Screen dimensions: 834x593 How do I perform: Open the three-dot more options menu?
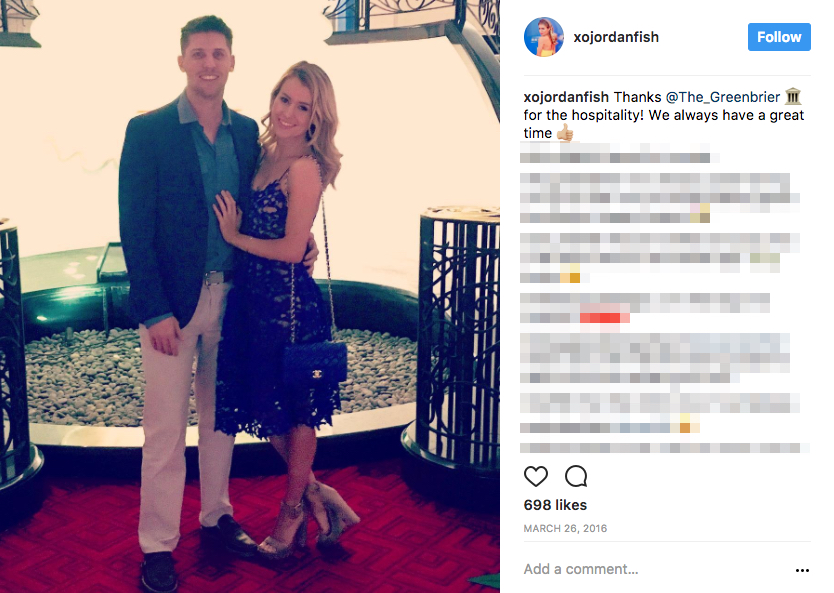pyautogui.click(x=802, y=570)
